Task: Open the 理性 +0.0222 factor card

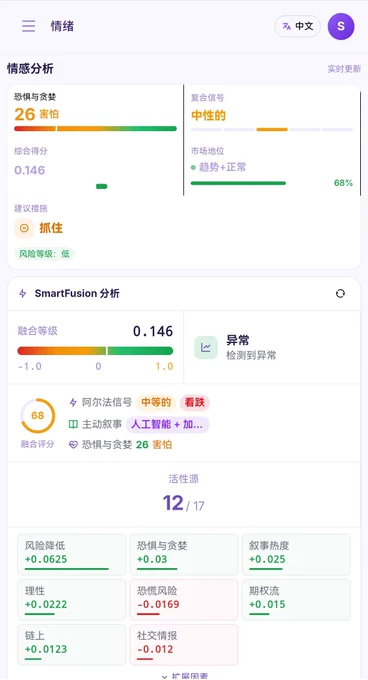Action: (72, 600)
